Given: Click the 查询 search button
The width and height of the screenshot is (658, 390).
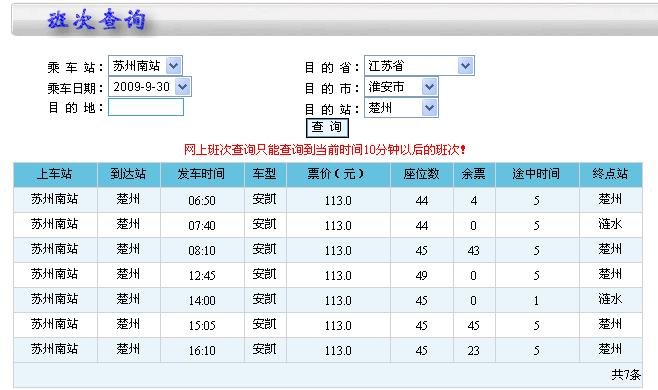Looking at the screenshot, I should [327, 127].
